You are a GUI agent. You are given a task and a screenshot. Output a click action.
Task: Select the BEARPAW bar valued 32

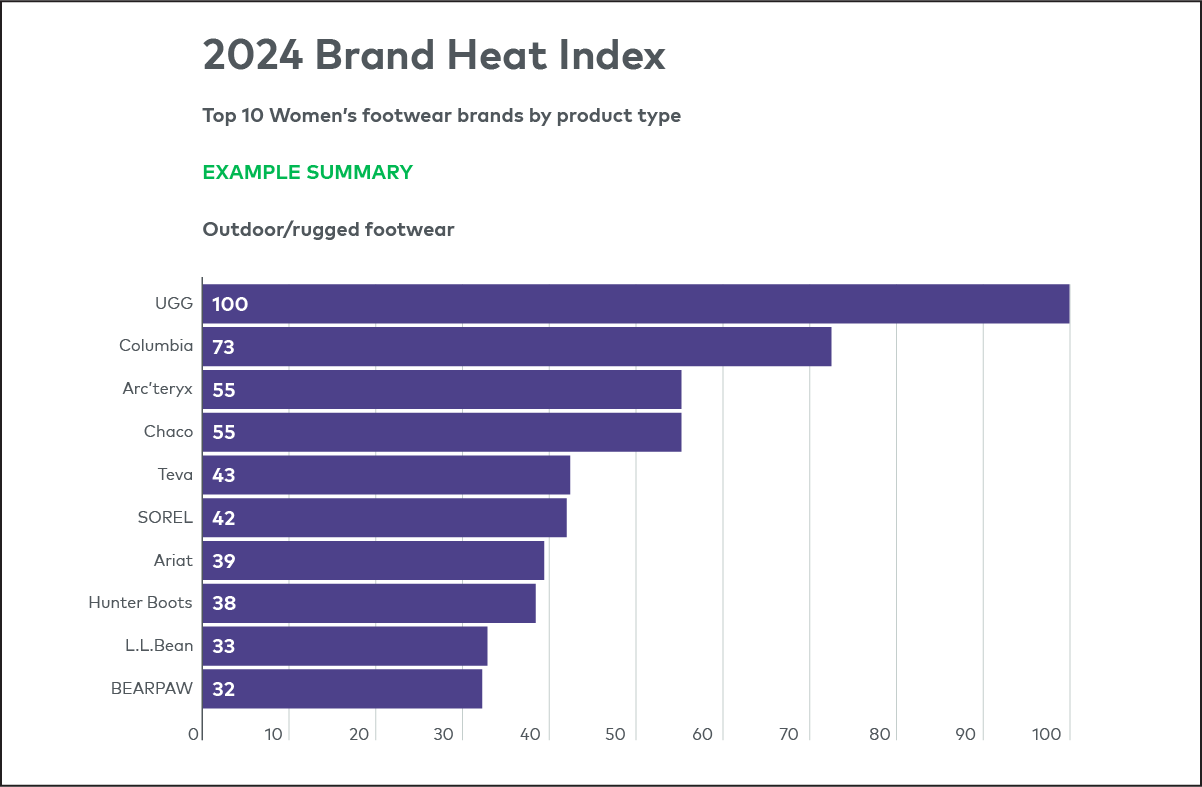pos(342,689)
